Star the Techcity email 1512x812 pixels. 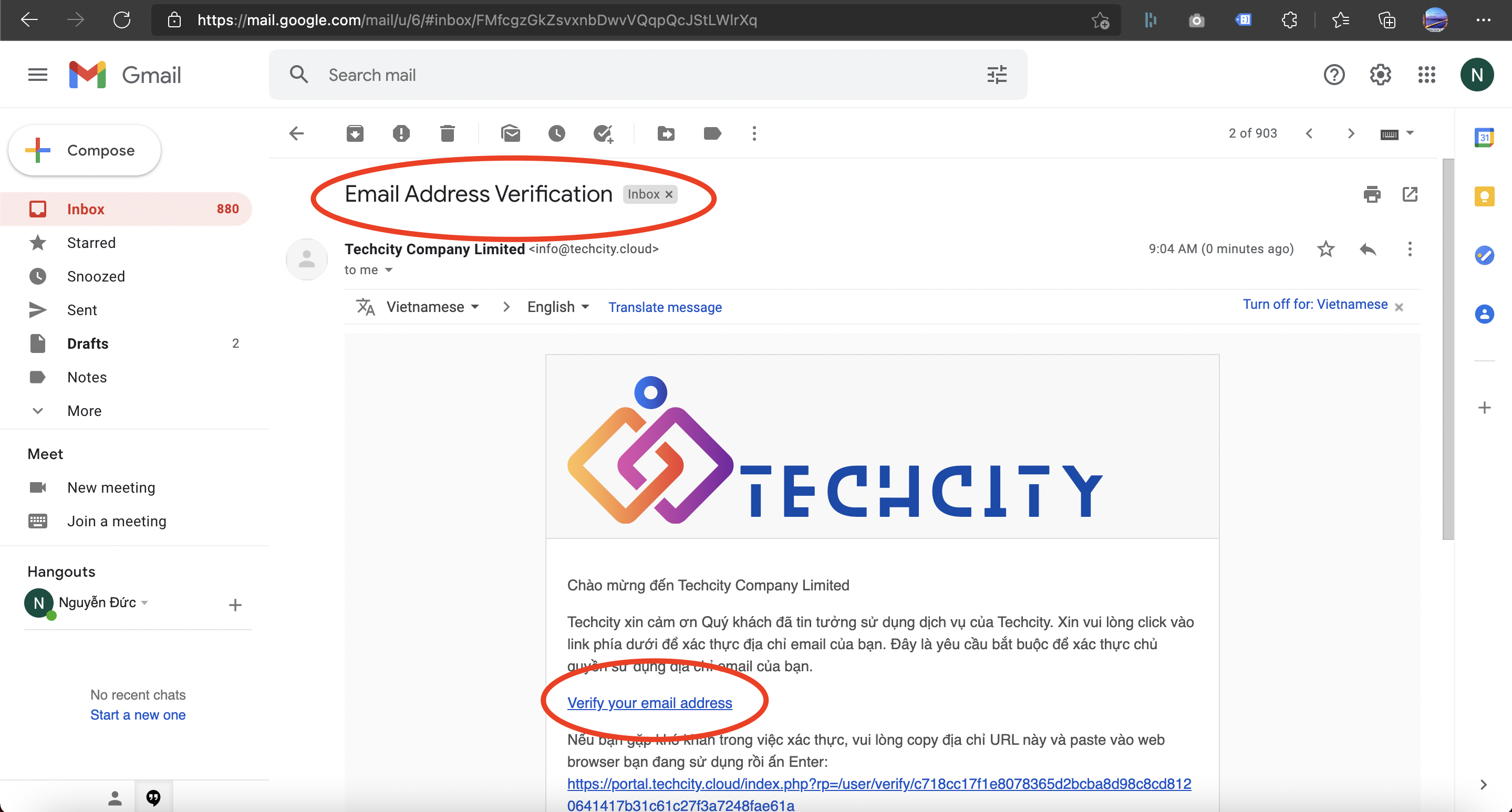1325,249
